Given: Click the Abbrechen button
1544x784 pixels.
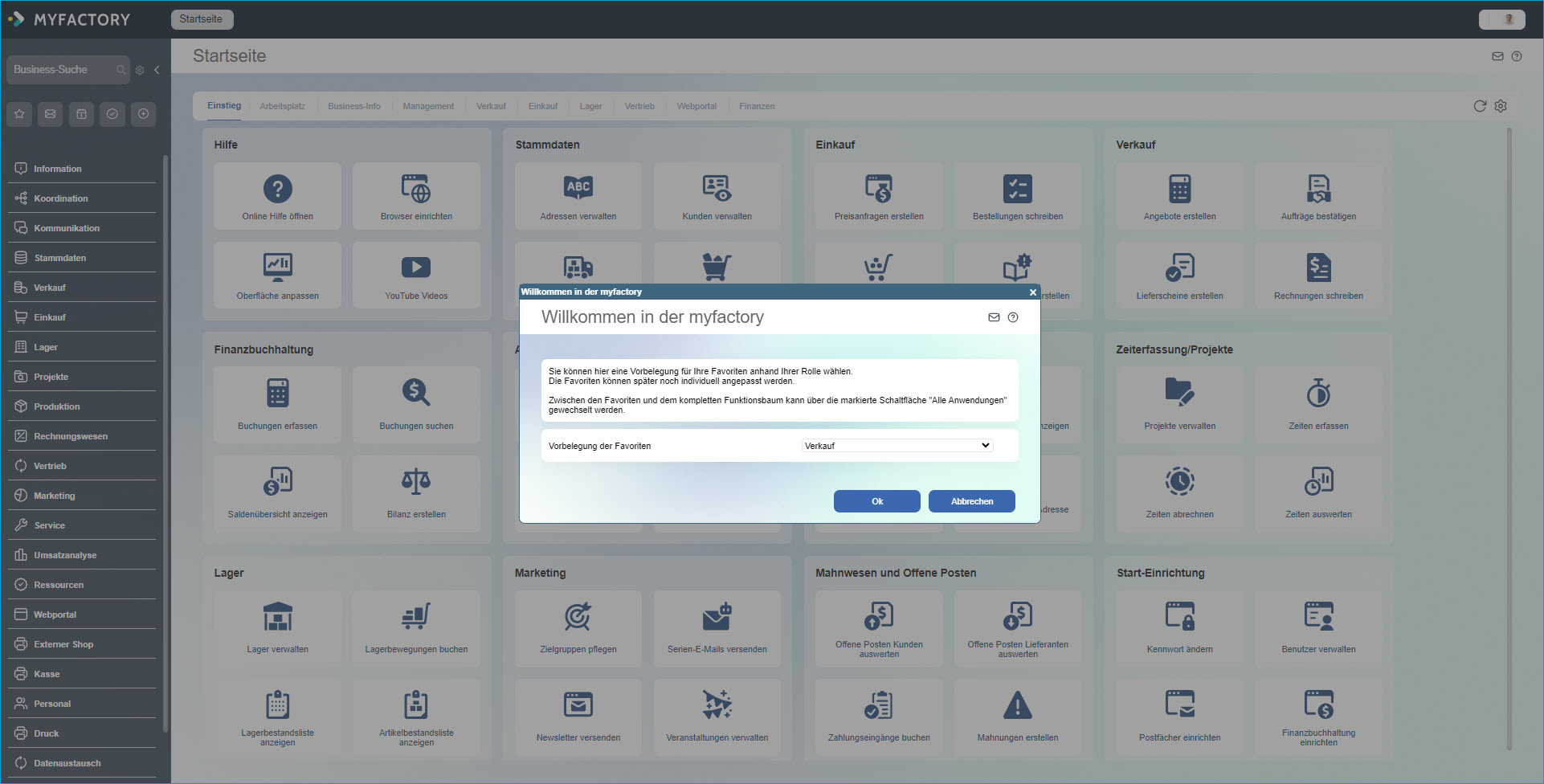Looking at the screenshot, I should point(971,501).
